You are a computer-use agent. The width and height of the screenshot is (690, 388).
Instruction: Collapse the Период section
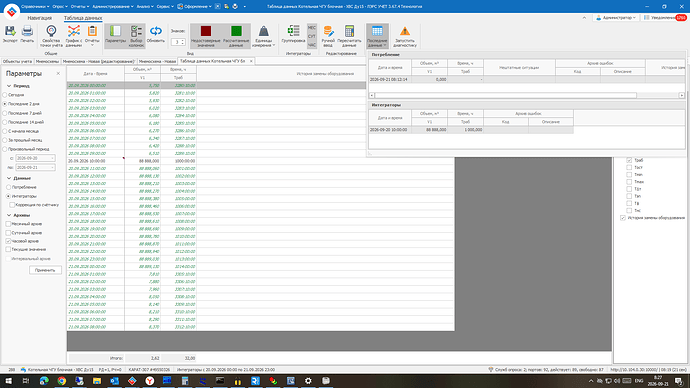9,86
